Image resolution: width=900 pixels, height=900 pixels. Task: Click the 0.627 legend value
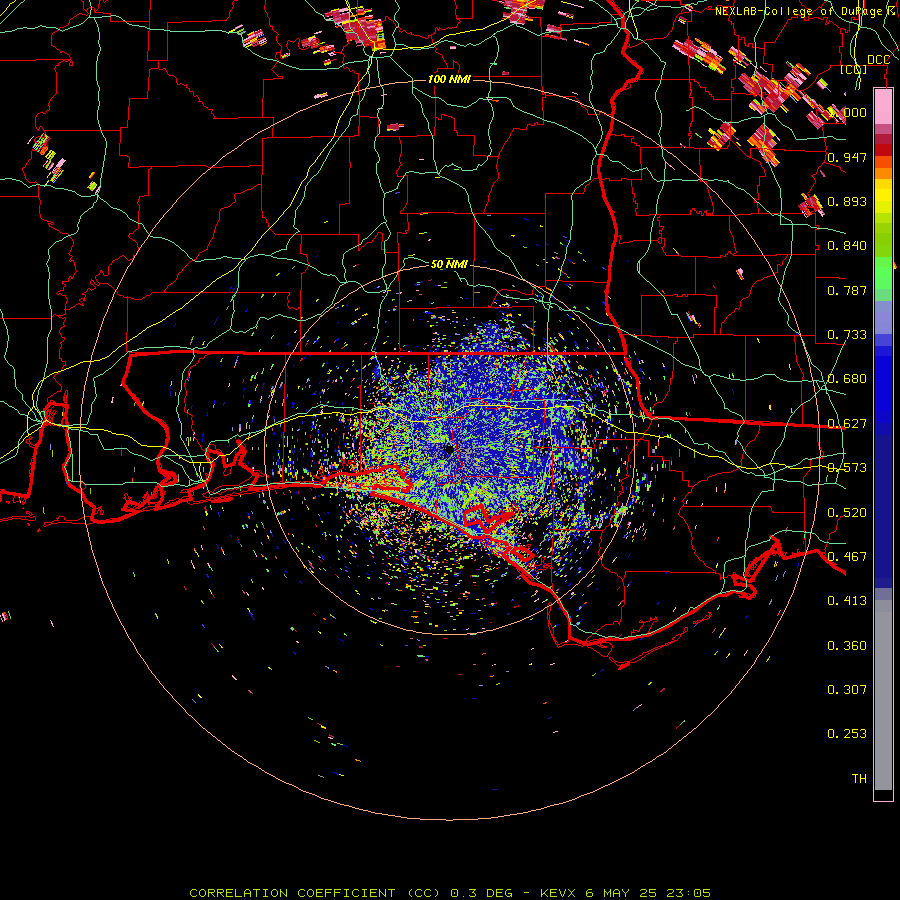coord(847,424)
